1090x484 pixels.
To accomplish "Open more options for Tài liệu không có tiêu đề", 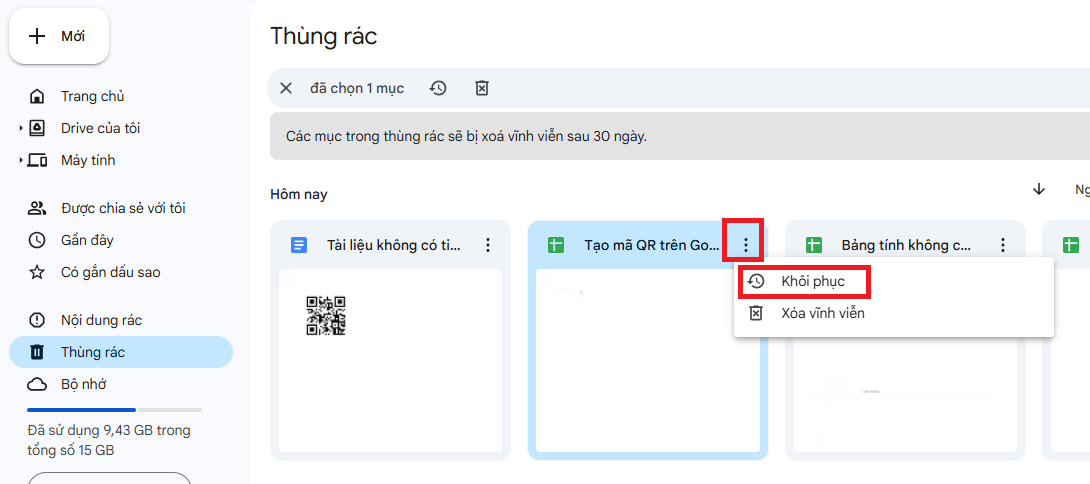I will point(487,245).
